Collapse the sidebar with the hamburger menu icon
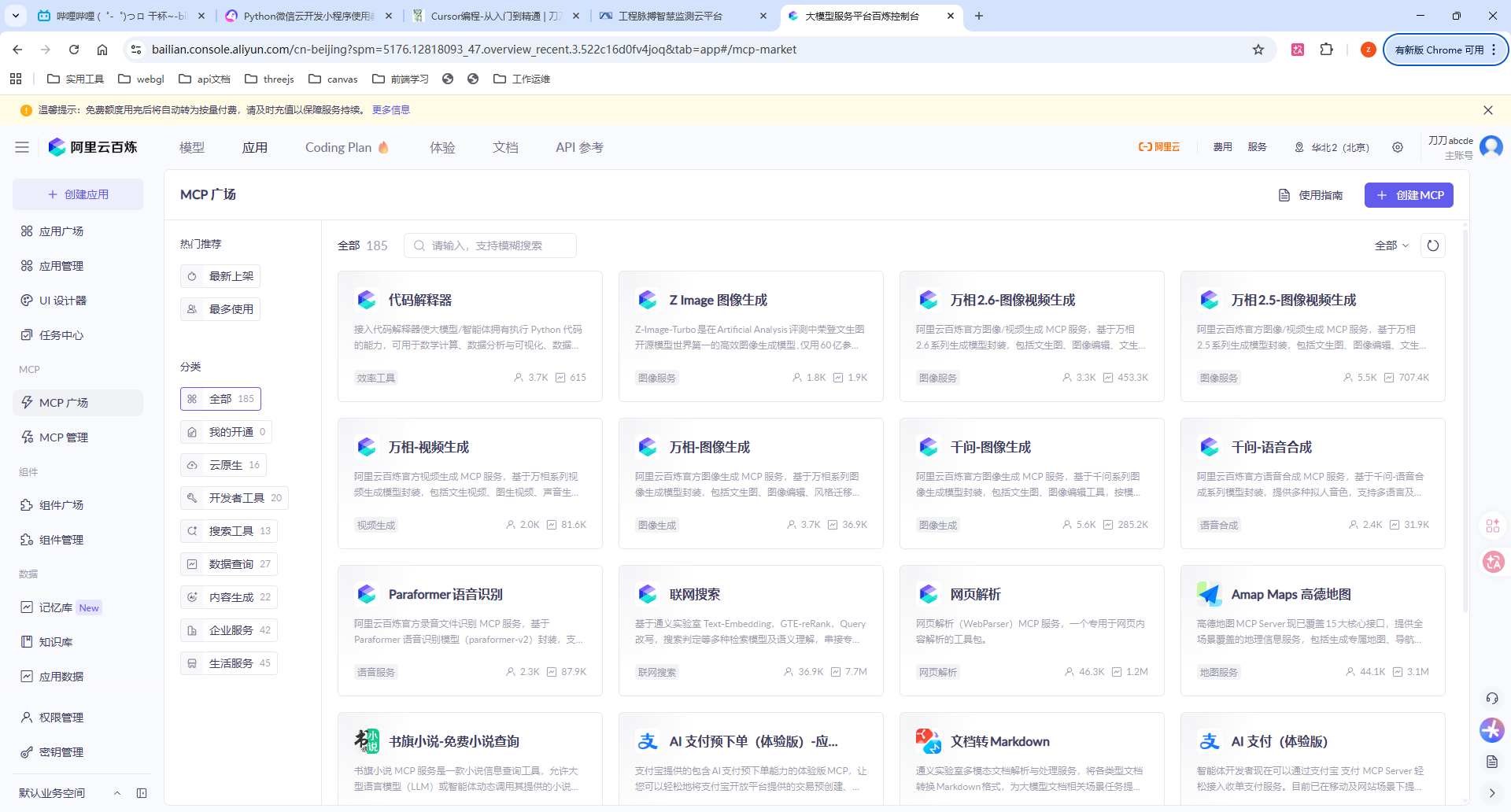 point(22,147)
